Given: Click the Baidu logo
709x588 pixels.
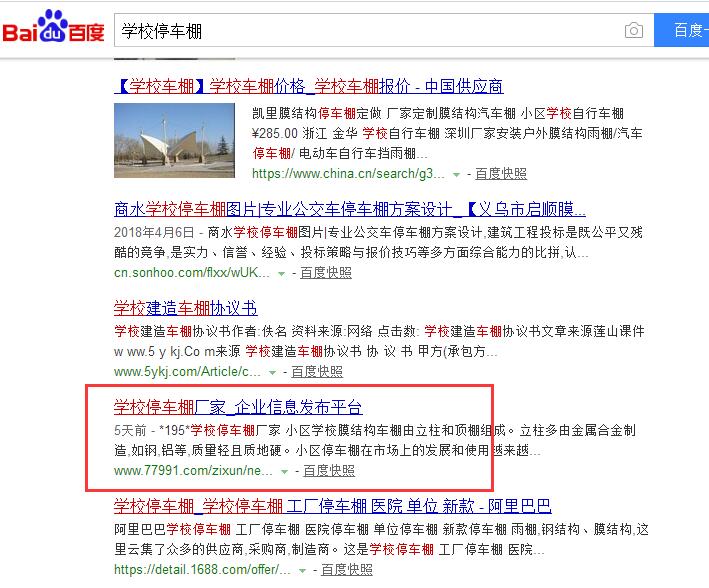Looking at the screenshot, I should coord(53,29).
